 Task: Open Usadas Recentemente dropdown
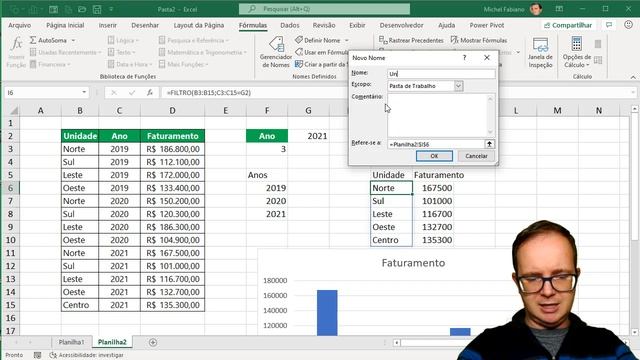tap(65, 52)
